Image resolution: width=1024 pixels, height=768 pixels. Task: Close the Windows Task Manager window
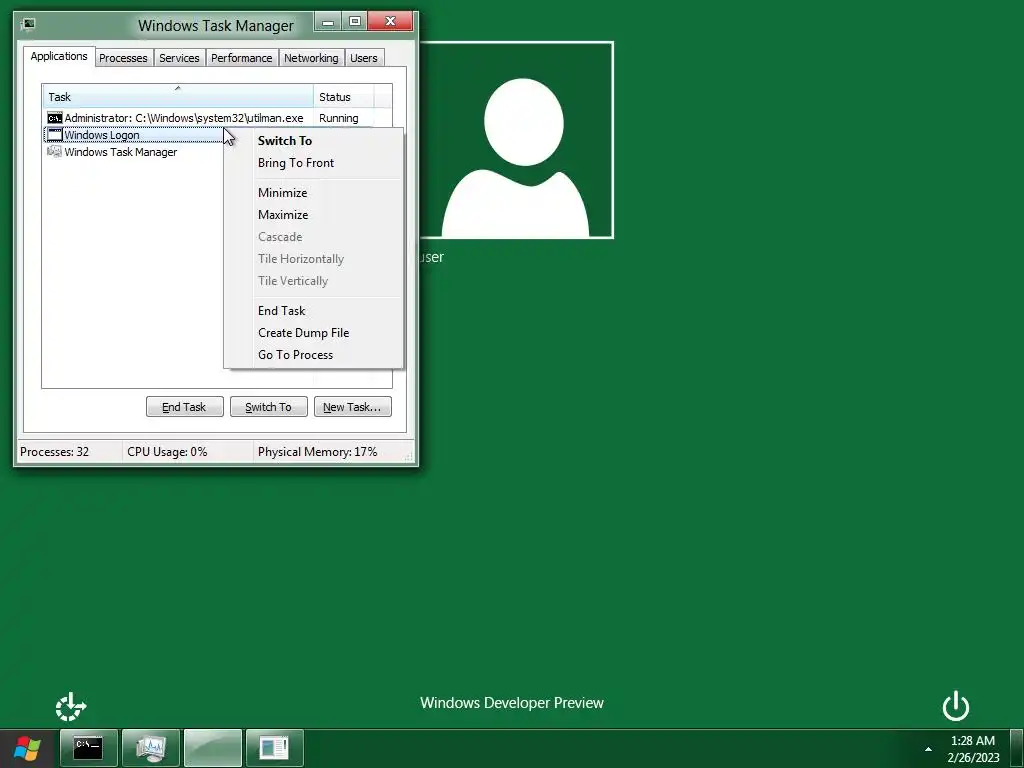click(x=391, y=22)
